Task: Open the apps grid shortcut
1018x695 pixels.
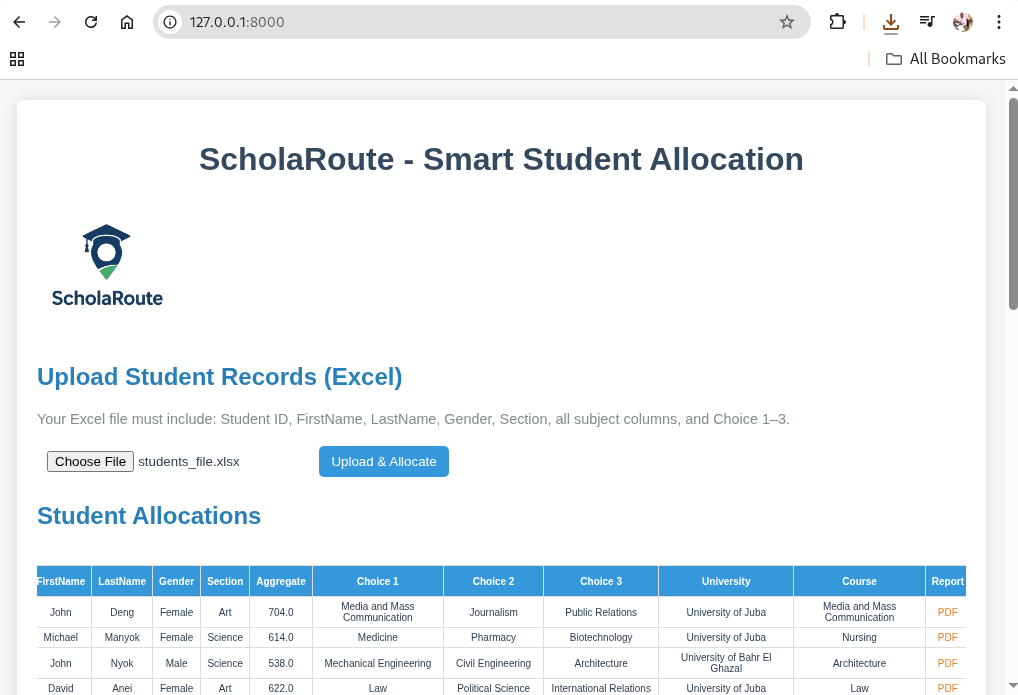Action: pos(18,59)
